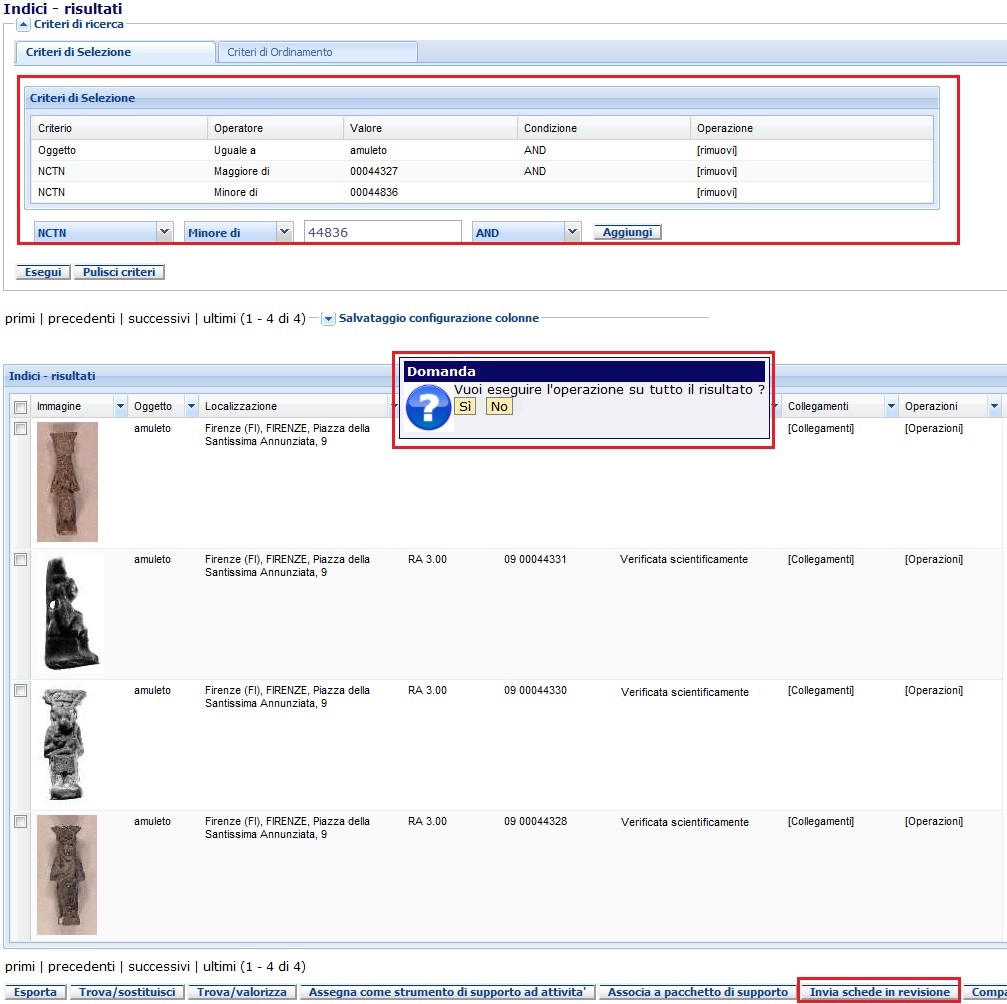
Task: Click the Oggetto column filter arrow
Action: click(191, 406)
